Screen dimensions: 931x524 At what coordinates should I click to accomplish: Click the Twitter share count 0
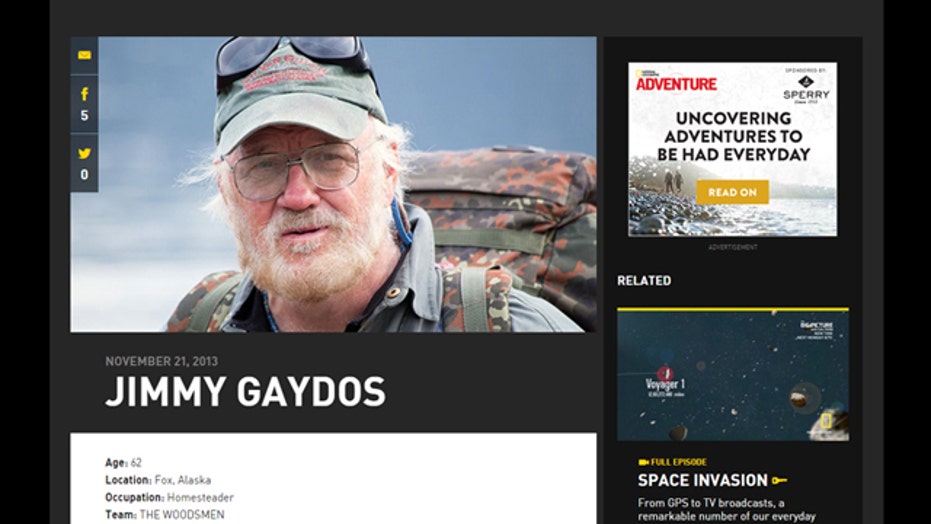84,174
